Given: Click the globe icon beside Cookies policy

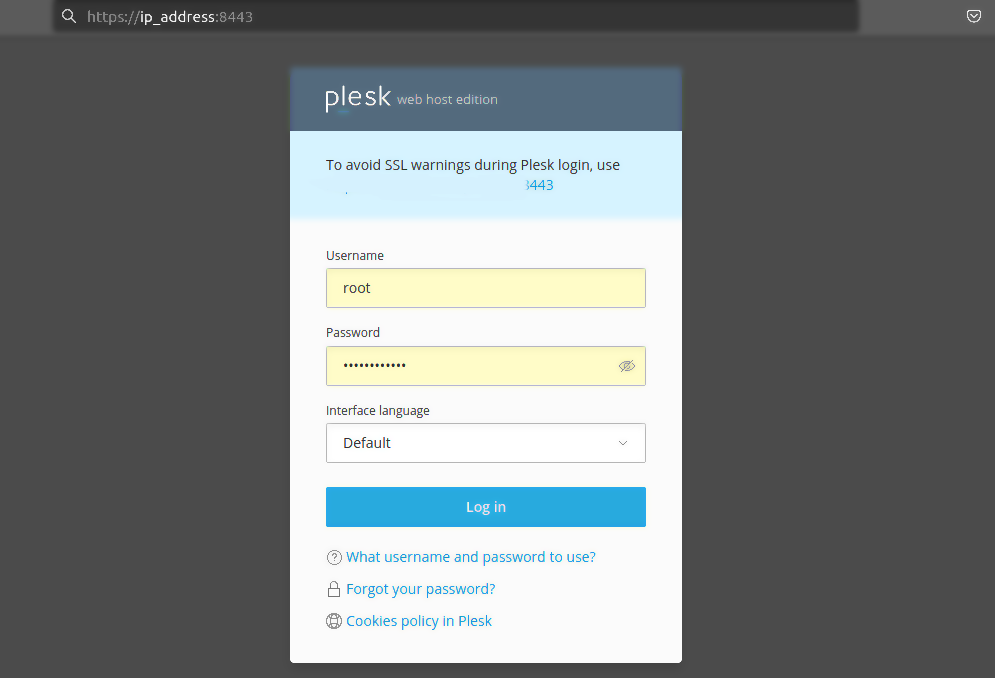Looking at the screenshot, I should [334, 621].
